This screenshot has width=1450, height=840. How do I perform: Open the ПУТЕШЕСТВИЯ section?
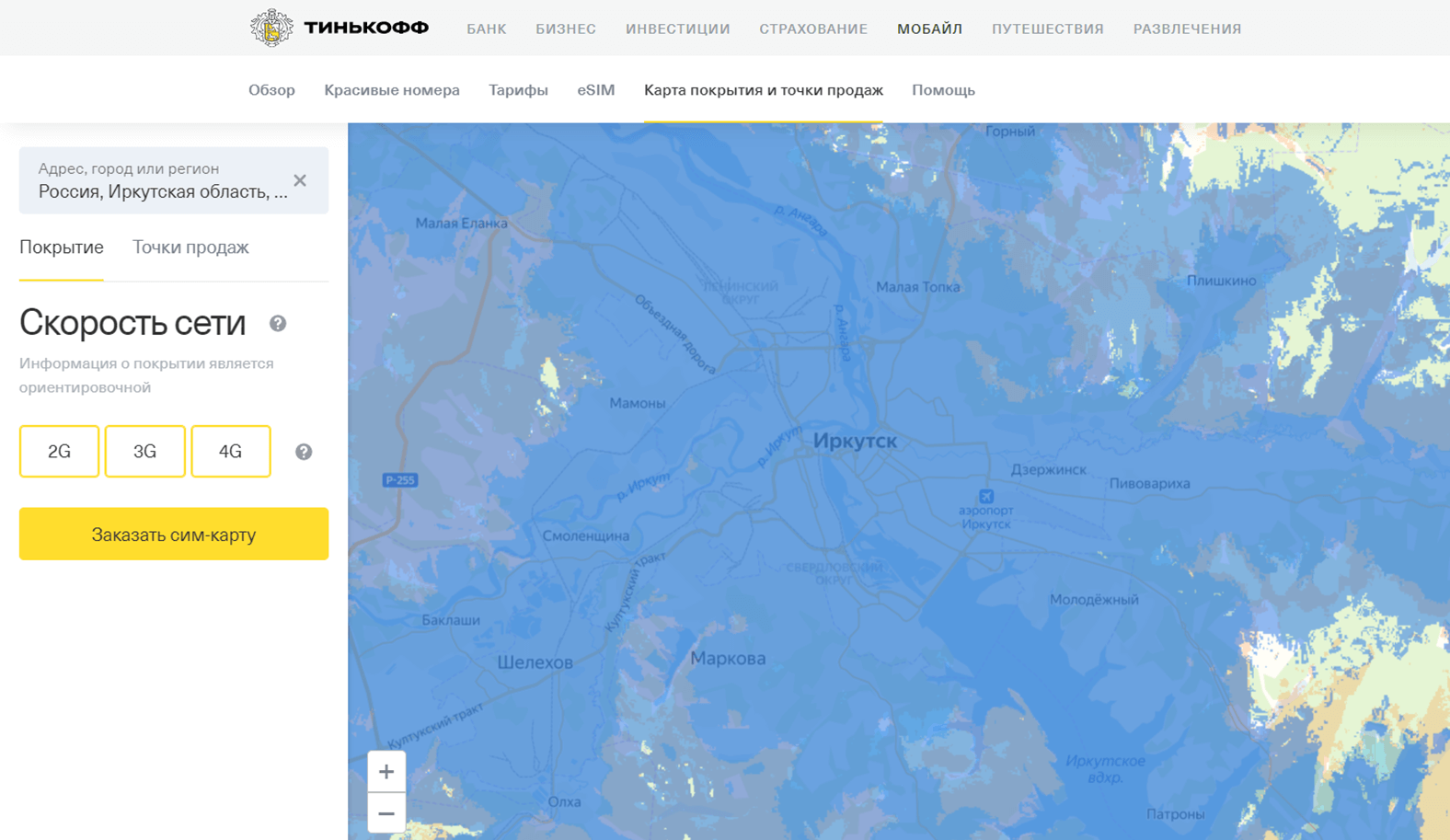point(1047,29)
